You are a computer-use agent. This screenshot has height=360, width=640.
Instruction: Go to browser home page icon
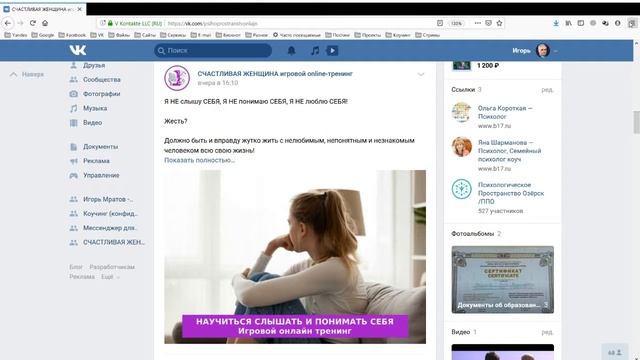pyautogui.click(x=45, y=23)
